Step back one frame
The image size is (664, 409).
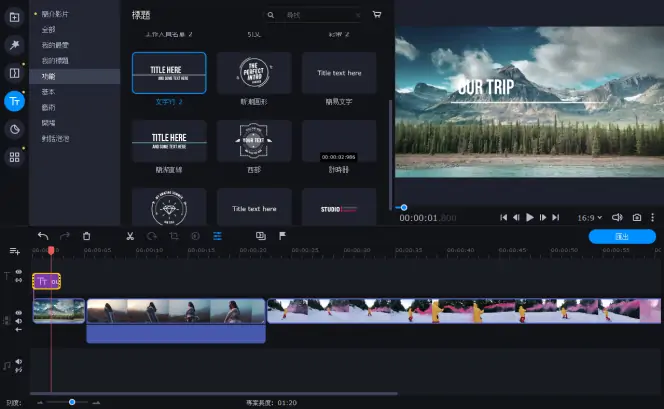(516, 217)
